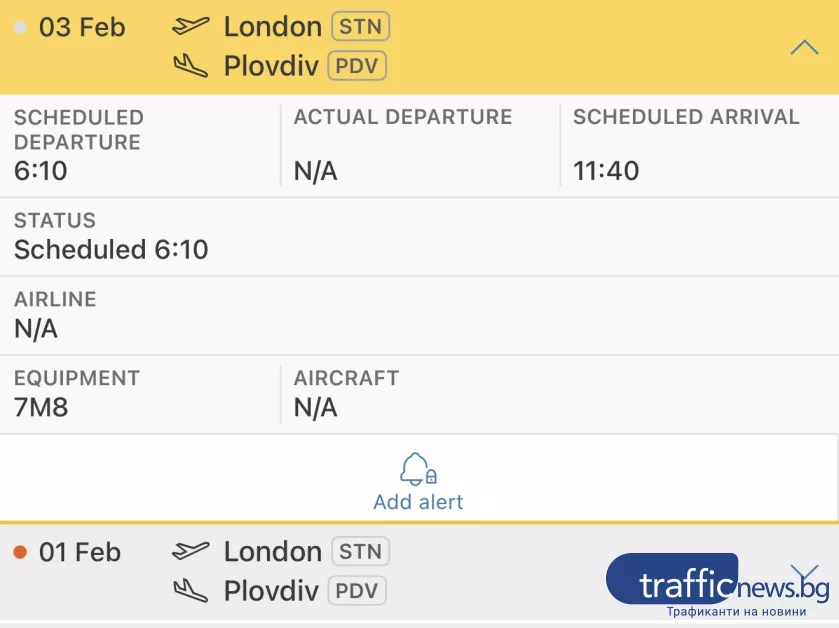Click the takeoff plane icon in 03 Feb row

(191, 27)
